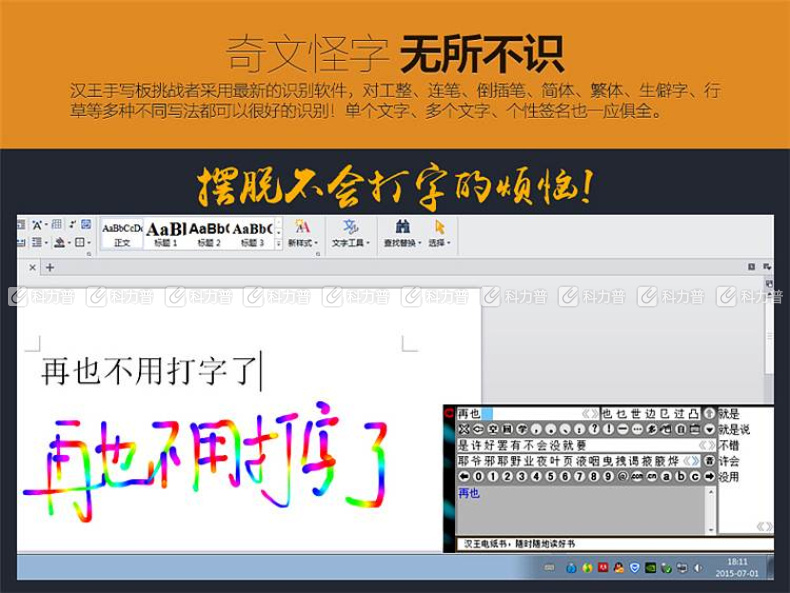
Task: Insert the dash — key
Action: pyautogui.click(x=623, y=430)
